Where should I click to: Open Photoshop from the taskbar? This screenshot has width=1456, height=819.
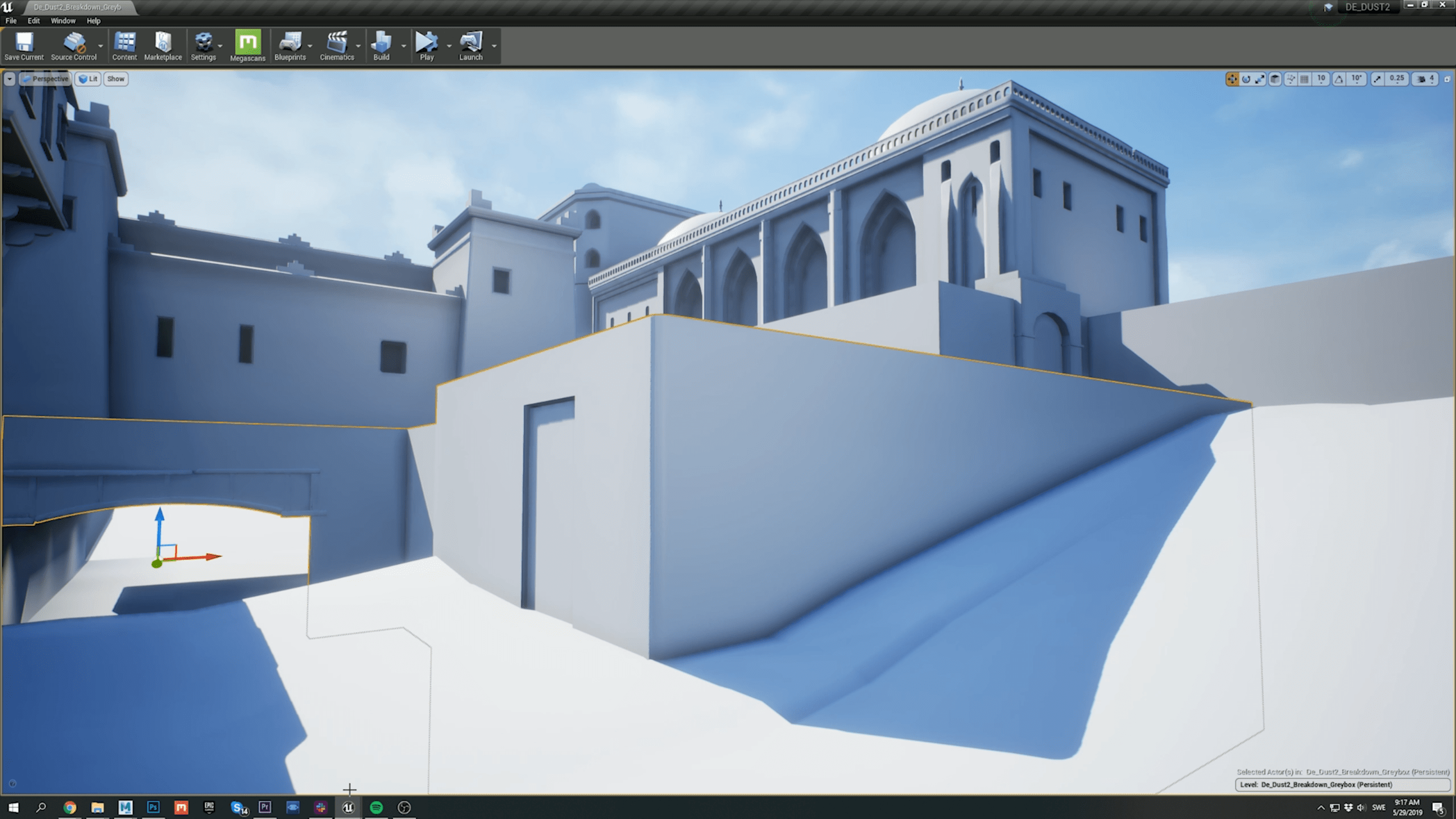(153, 807)
